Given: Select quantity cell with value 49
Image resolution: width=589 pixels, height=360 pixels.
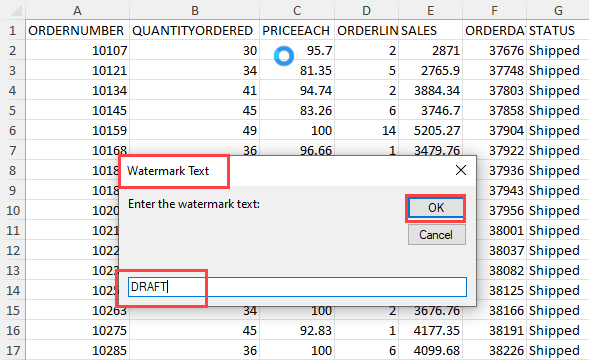Looking at the screenshot, I should [x=195, y=130].
